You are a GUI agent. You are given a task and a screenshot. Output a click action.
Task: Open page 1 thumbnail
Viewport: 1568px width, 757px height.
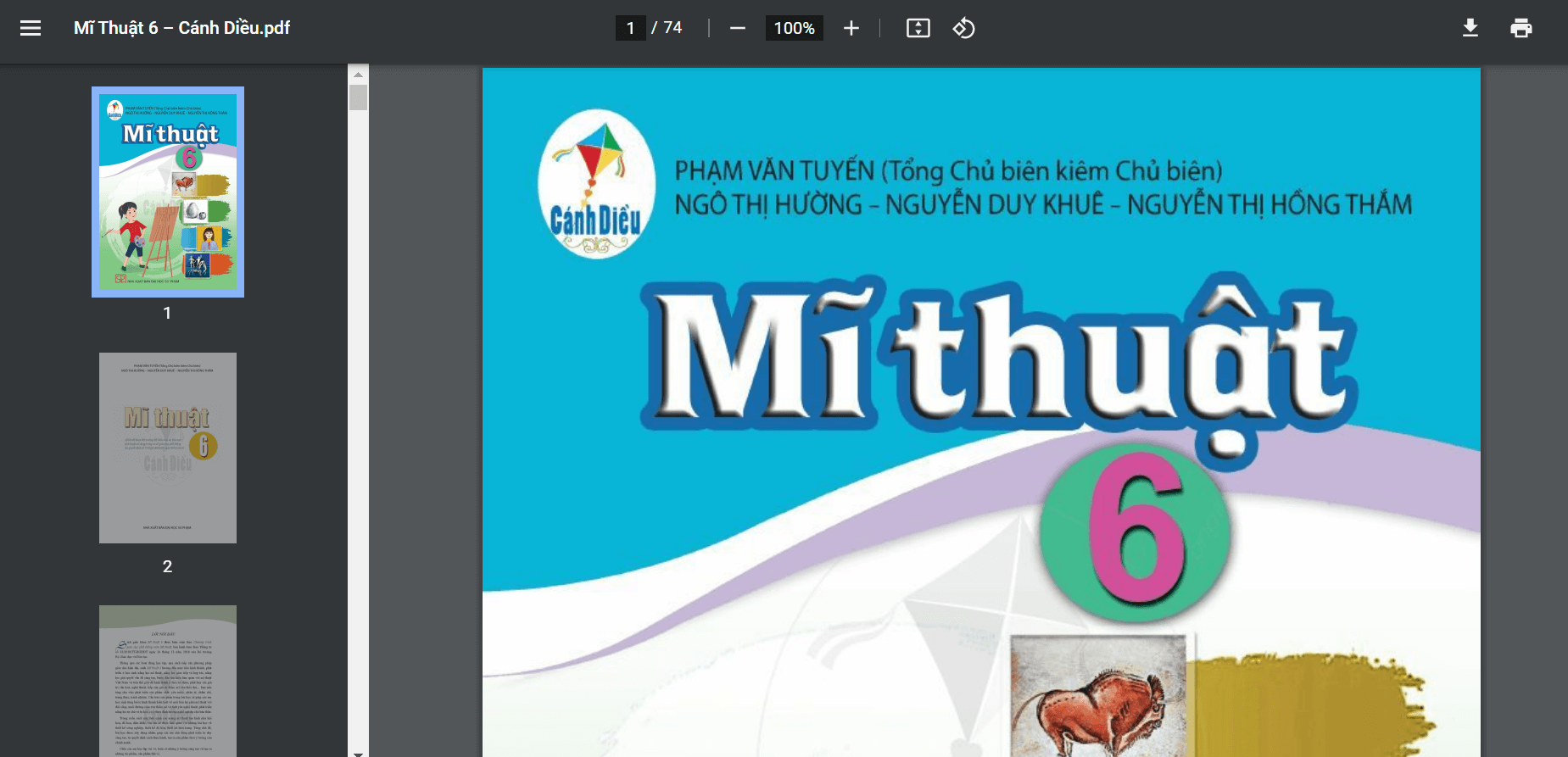[168, 192]
